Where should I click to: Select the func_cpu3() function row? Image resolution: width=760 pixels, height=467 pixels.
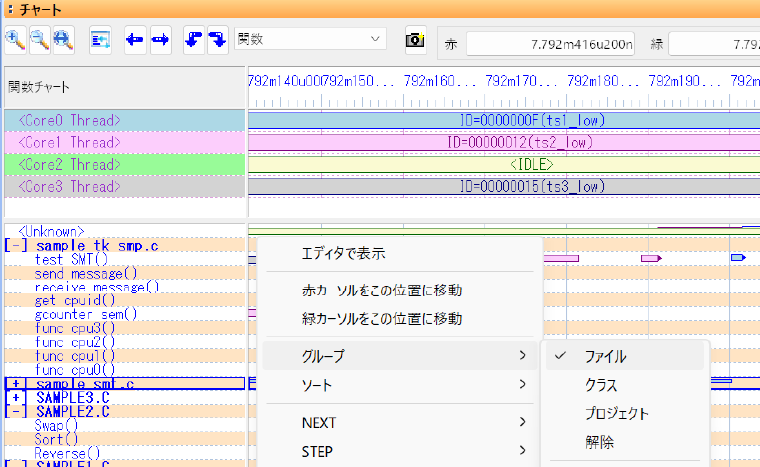click(x=125, y=328)
